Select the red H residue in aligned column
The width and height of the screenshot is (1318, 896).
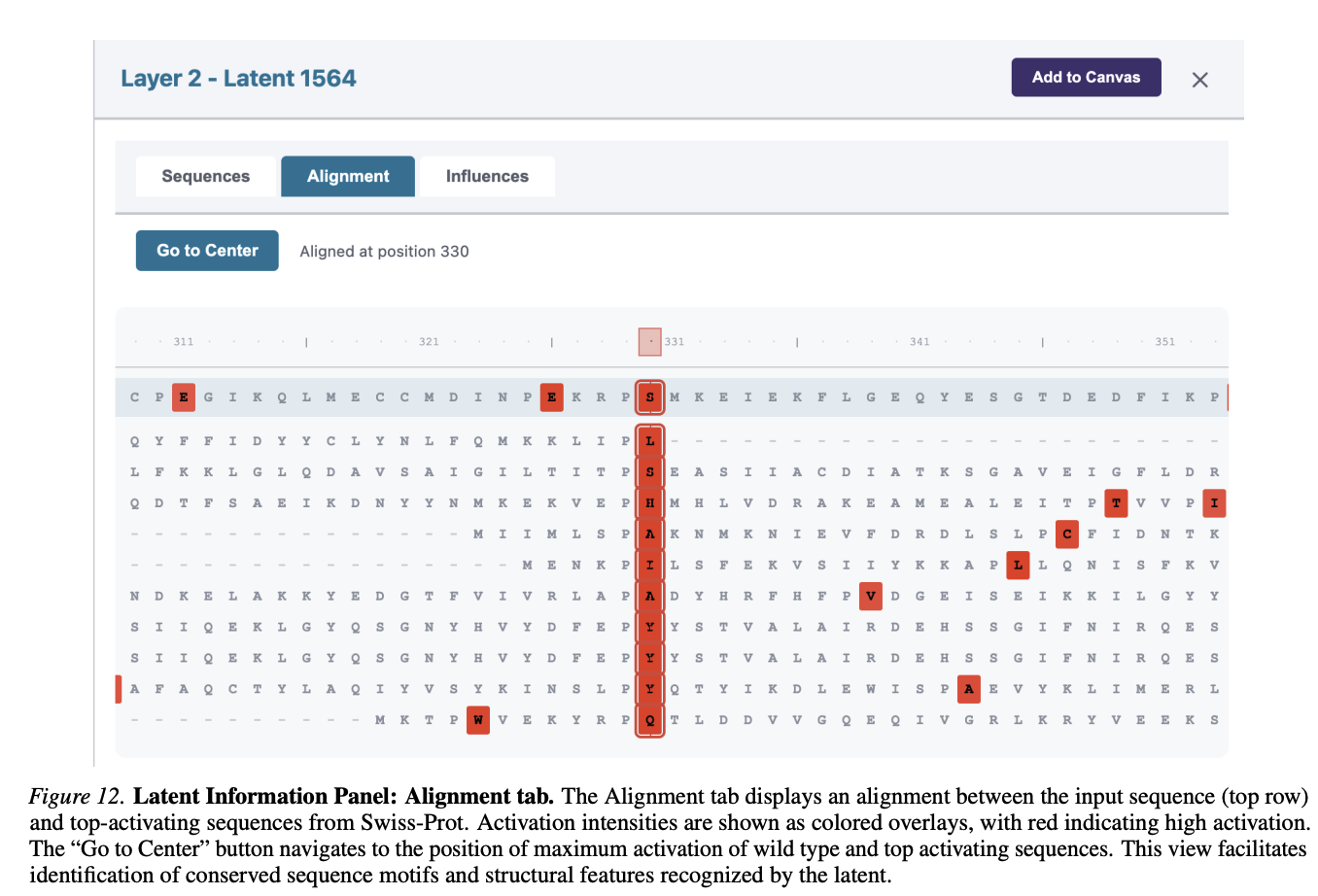[x=649, y=502]
